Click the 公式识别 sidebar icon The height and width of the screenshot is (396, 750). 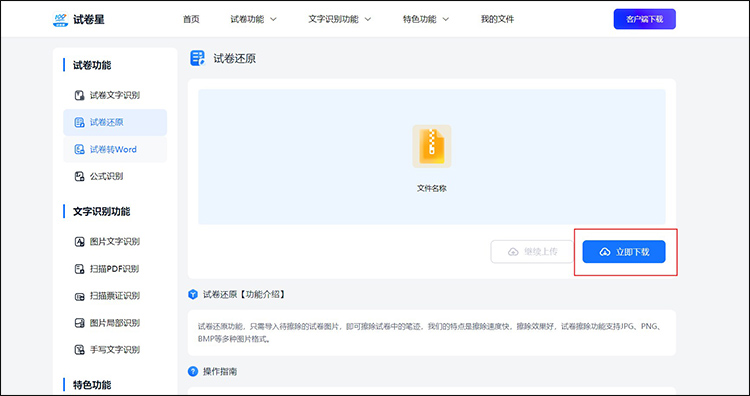click(x=79, y=176)
